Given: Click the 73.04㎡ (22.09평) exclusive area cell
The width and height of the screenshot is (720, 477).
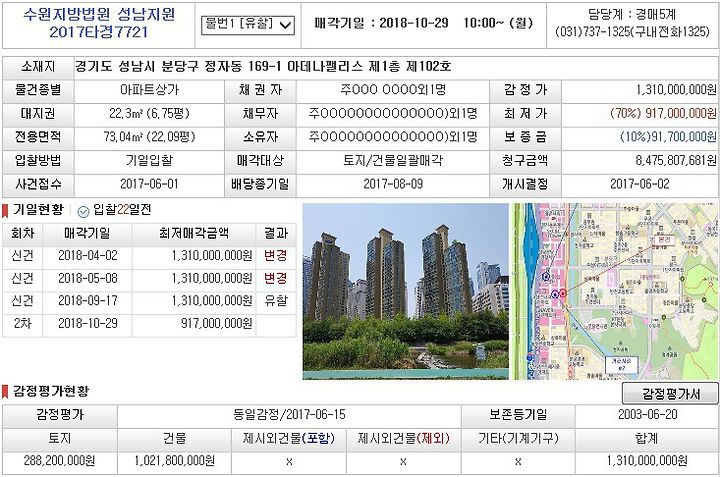Looking at the screenshot, I should pyautogui.click(x=149, y=137).
